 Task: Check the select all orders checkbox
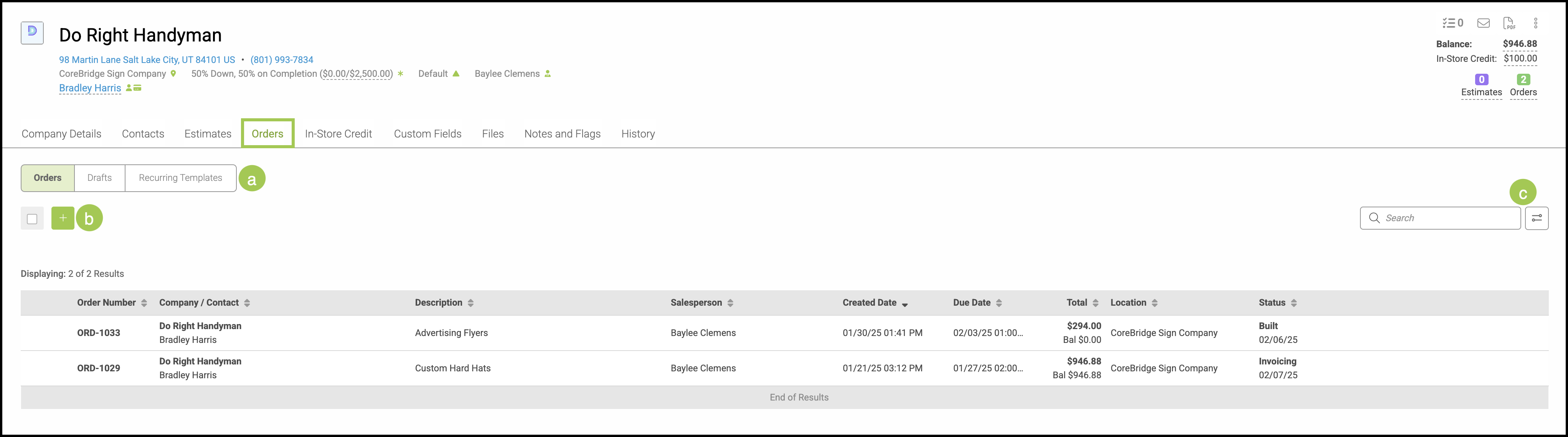32,219
